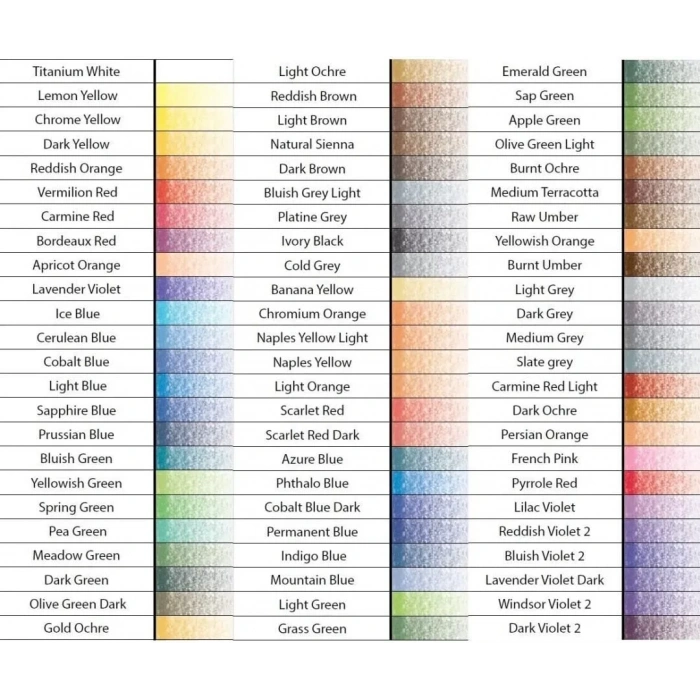Select the Pea Green swatch
700x700 pixels.
pyautogui.click(x=194, y=531)
